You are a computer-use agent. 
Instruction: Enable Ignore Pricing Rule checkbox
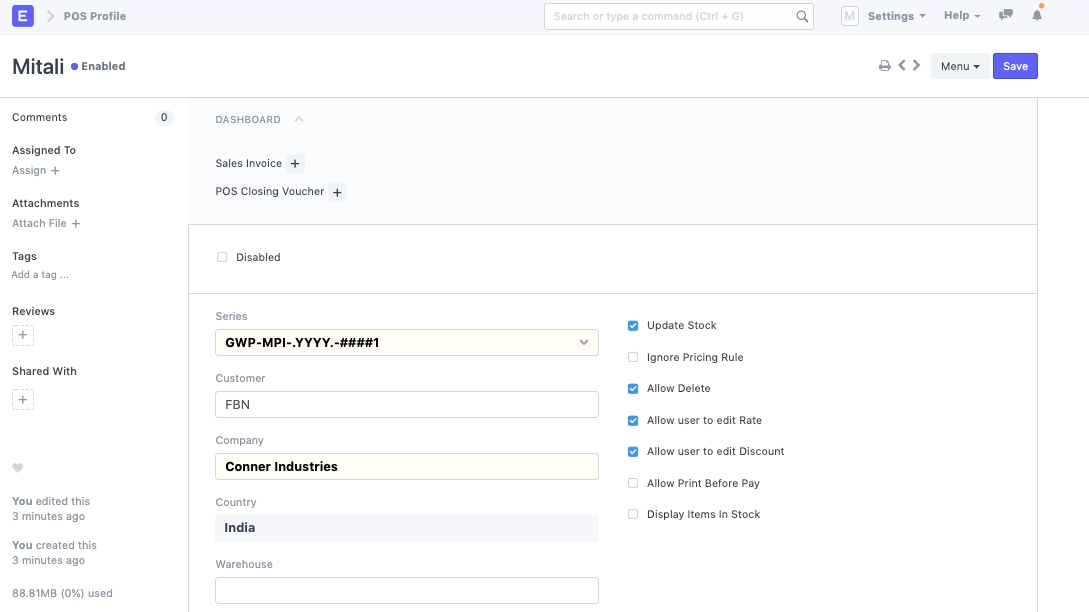[x=633, y=357]
